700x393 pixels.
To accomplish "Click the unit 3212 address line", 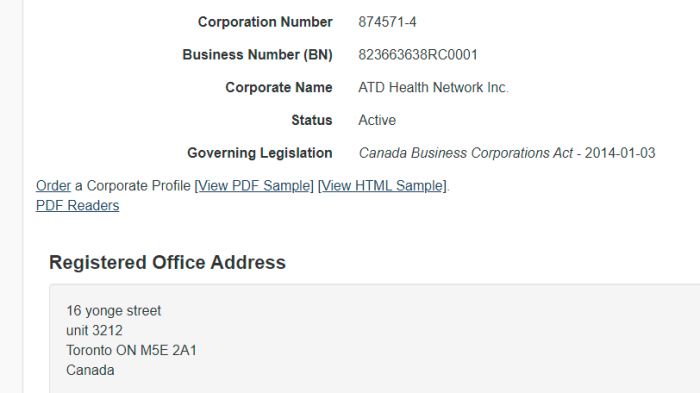I will tap(94, 330).
